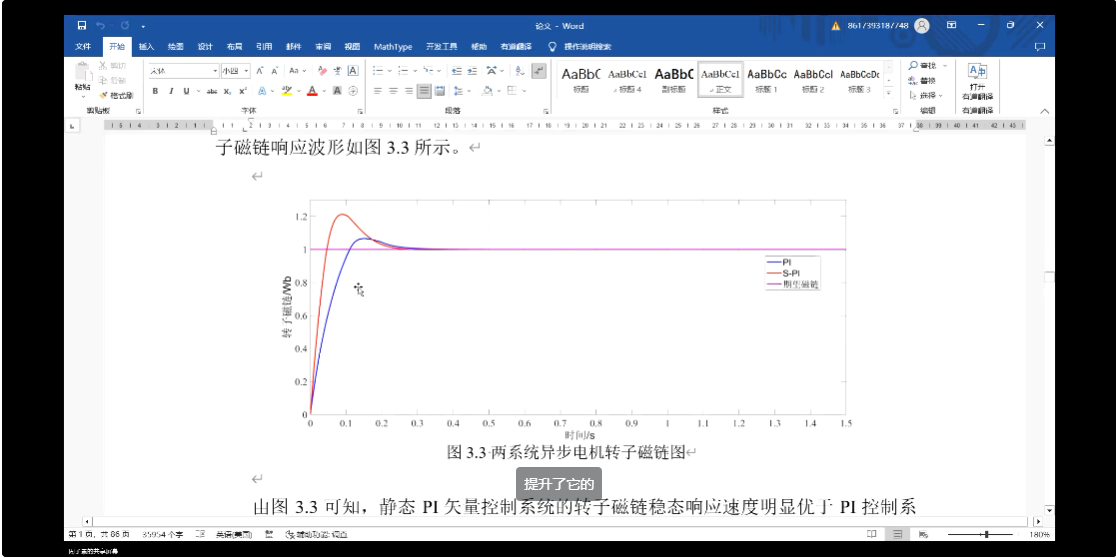Image resolution: width=1116 pixels, height=558 pixels.
Task: Toggle Bold formatting
Action: (155, 91)
